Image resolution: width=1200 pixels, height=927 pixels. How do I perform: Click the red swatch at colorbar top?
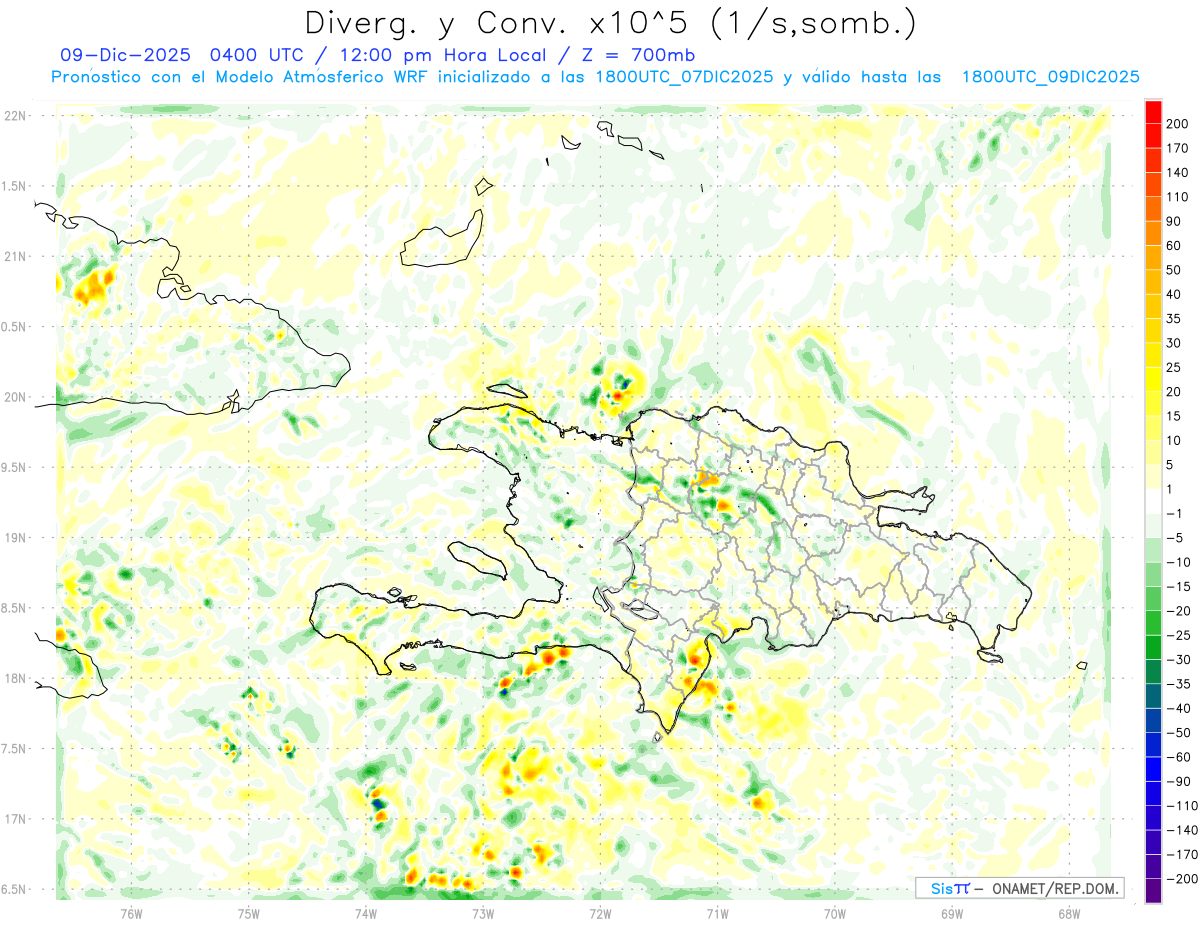[x=1153, y=112]
